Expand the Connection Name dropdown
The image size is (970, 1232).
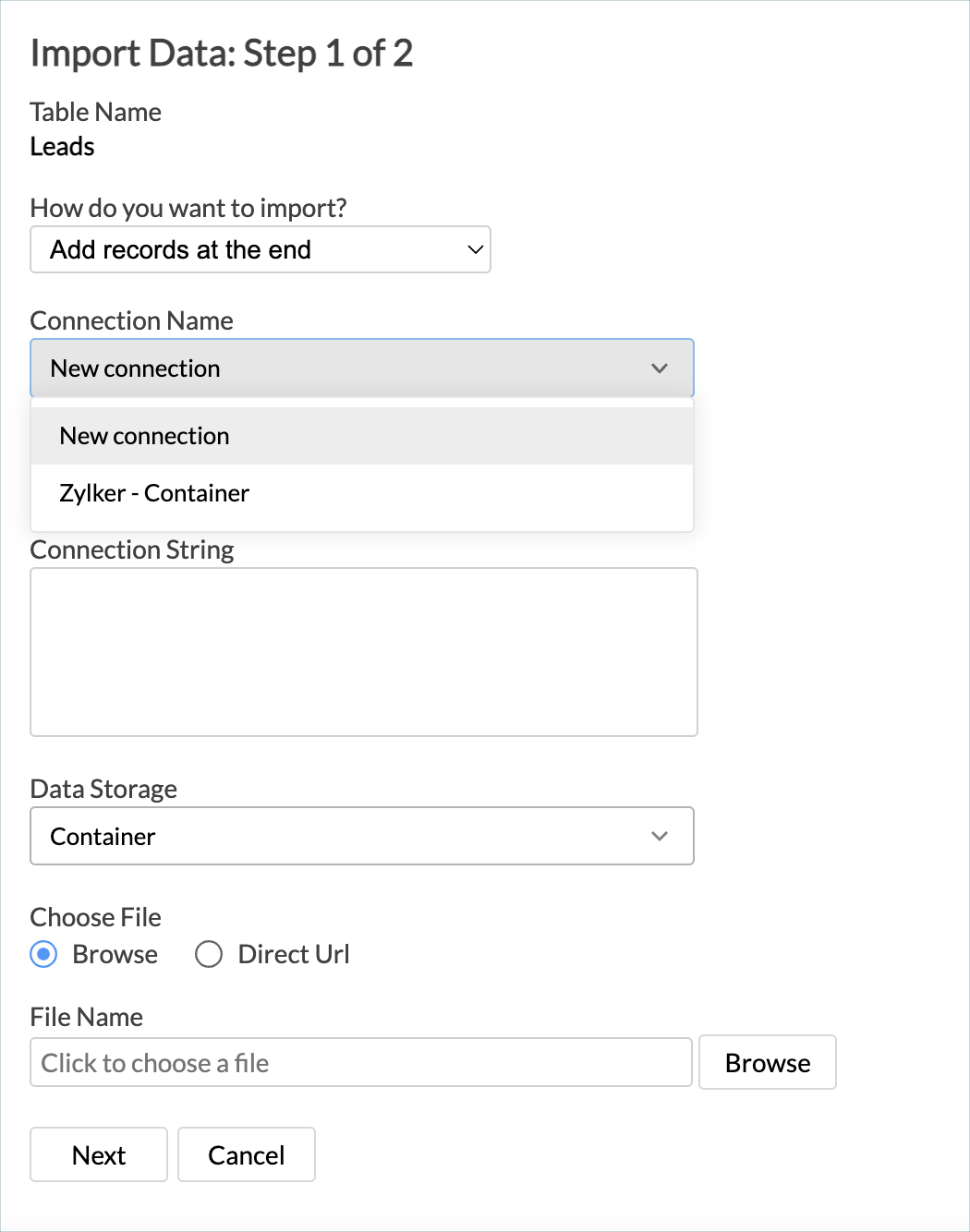362,368
